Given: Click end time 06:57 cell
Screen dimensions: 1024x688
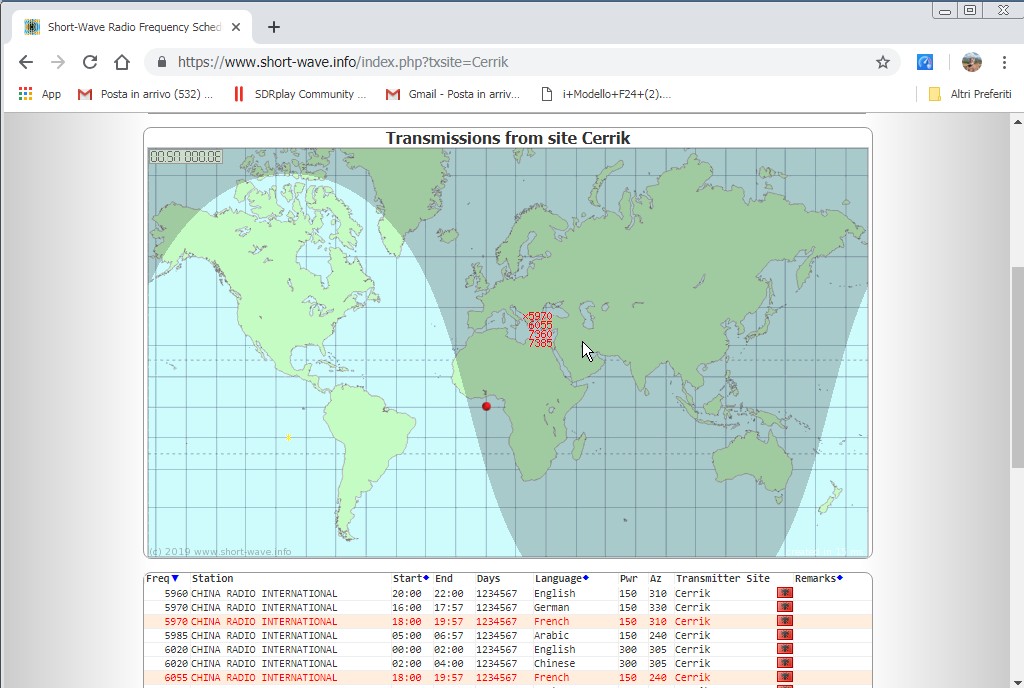Looking at the screenshot, I should coord(449,635).
